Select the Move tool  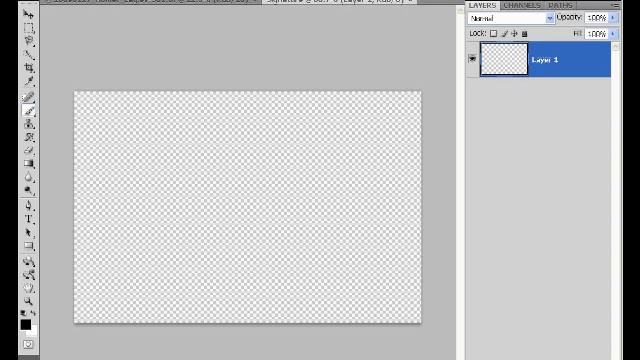(x=29, y=15)
